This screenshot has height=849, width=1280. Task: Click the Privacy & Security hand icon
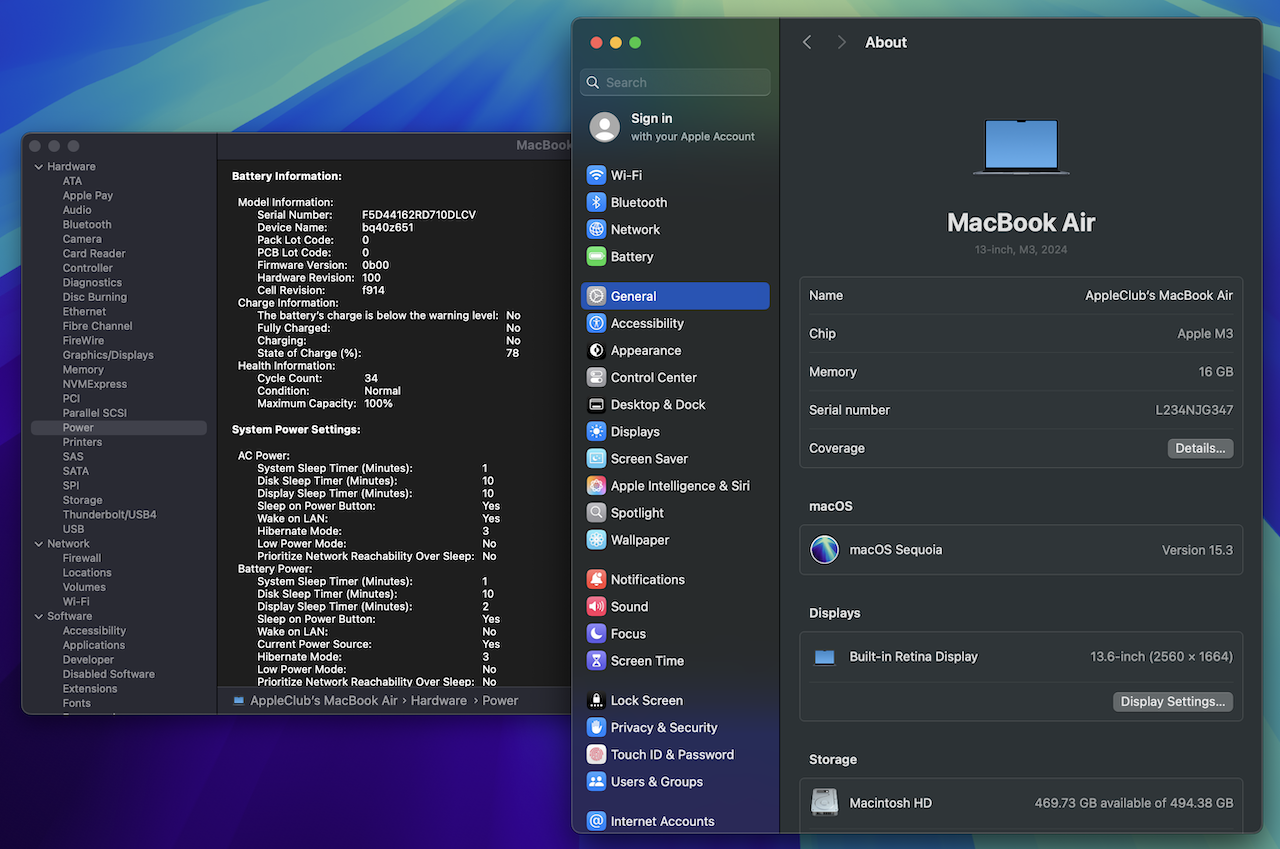click(x=596, y=727)
